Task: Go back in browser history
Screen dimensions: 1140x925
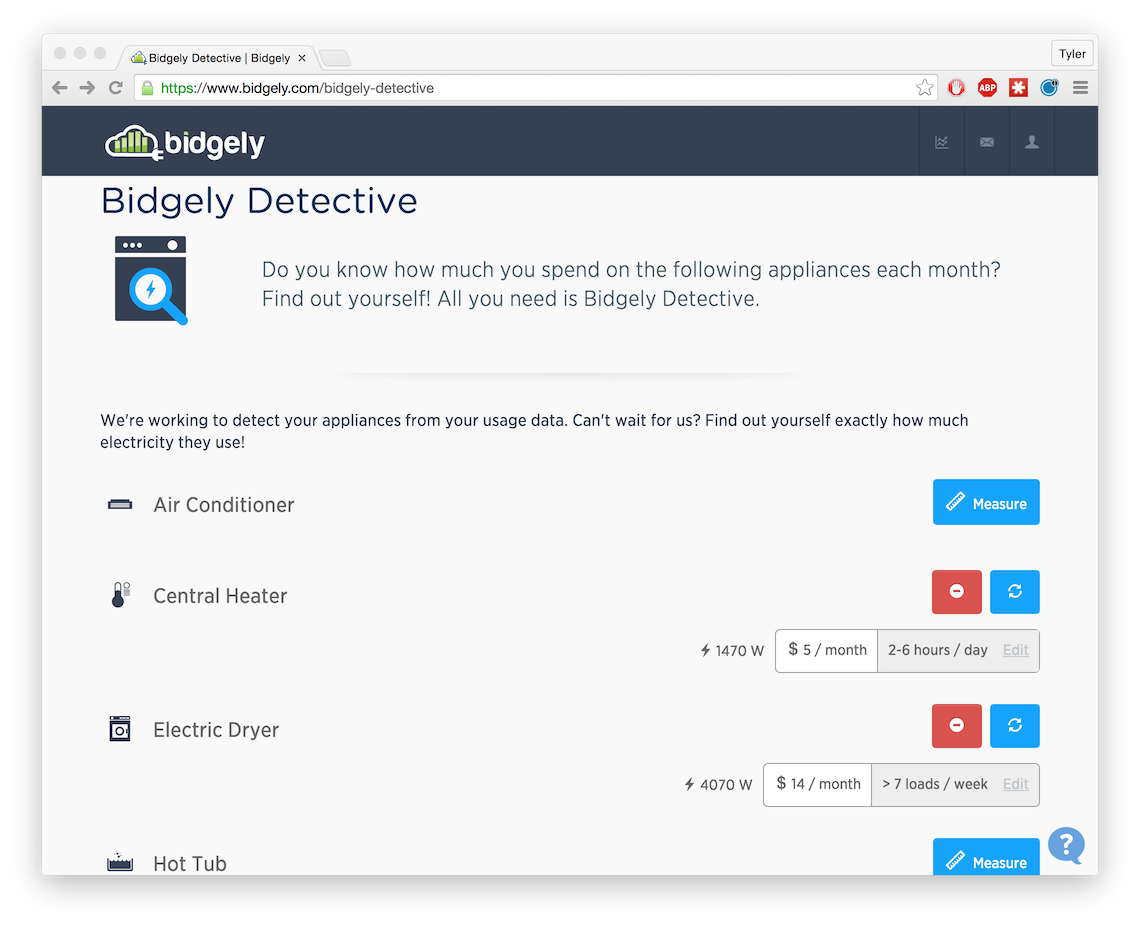Action: pyautogui.click(x=60, y=88)
